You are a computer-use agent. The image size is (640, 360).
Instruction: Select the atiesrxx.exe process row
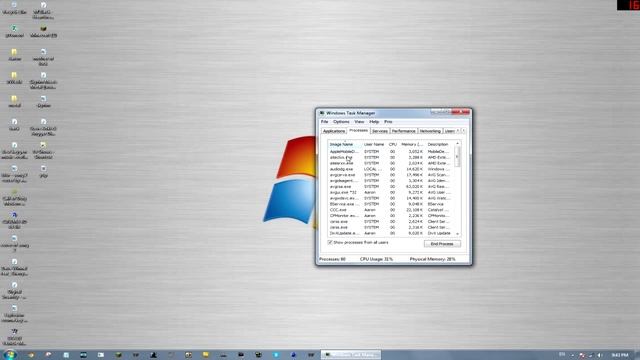[391, 163]
